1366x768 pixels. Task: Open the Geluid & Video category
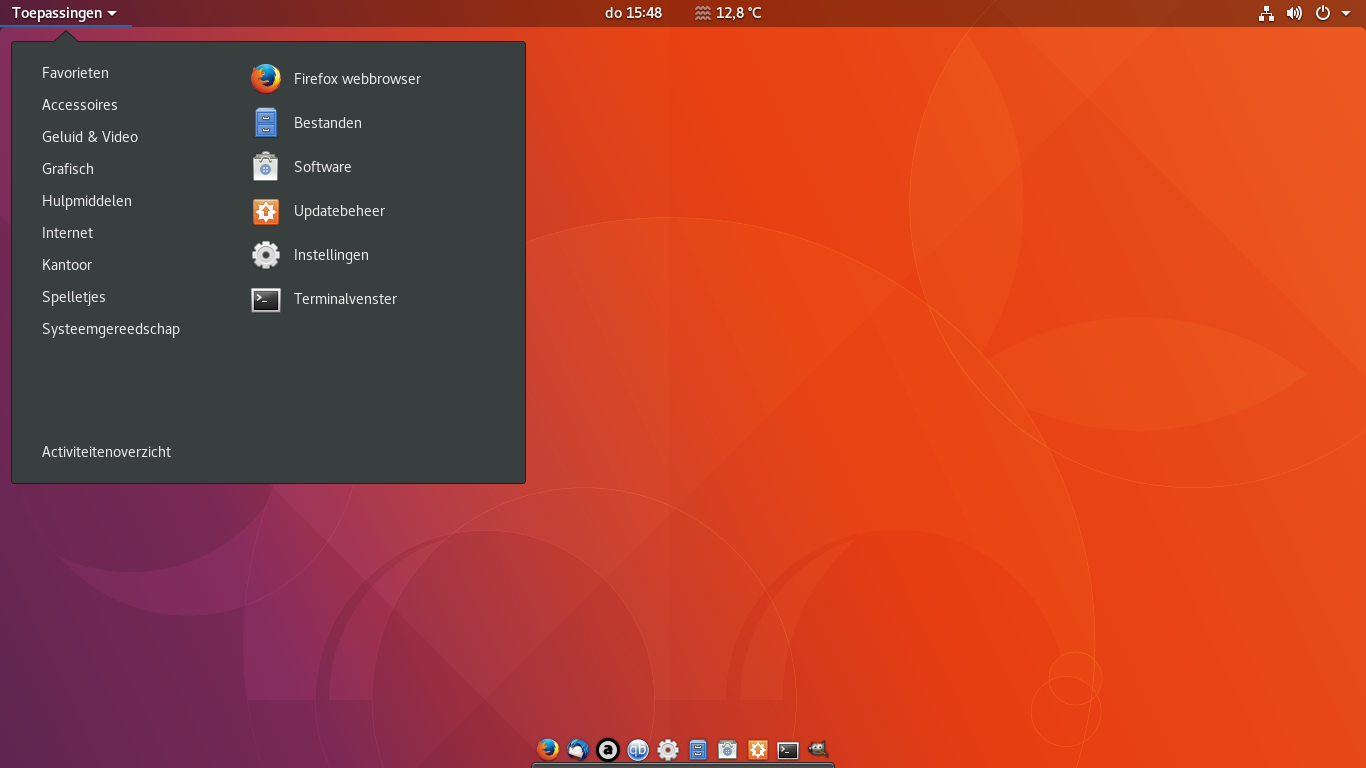pyautogui.click(x=90, y=137)
